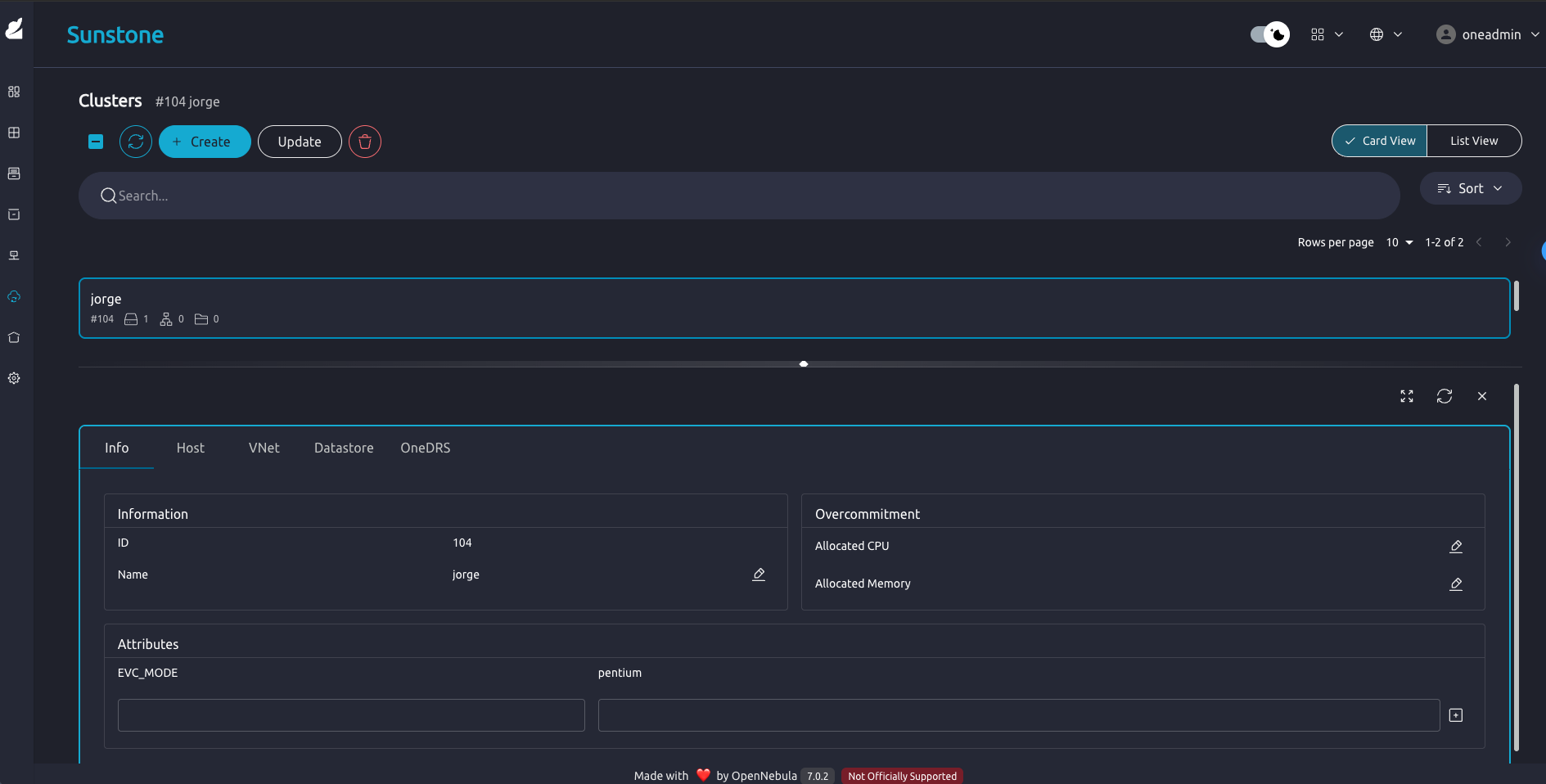
Task: Open the oneadmin user menu
Action: 1487,34
